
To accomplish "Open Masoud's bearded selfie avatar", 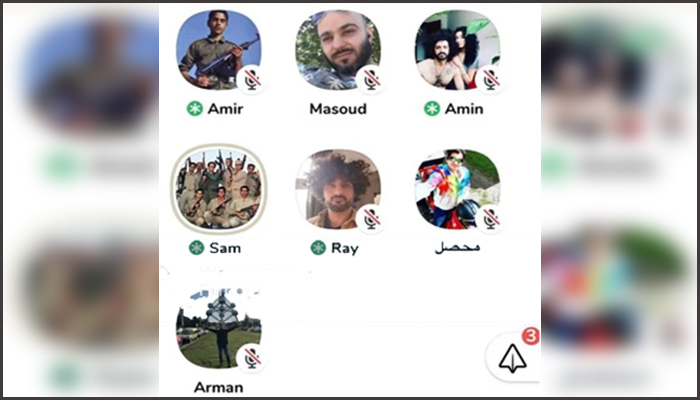I will [x=338, y=50].
